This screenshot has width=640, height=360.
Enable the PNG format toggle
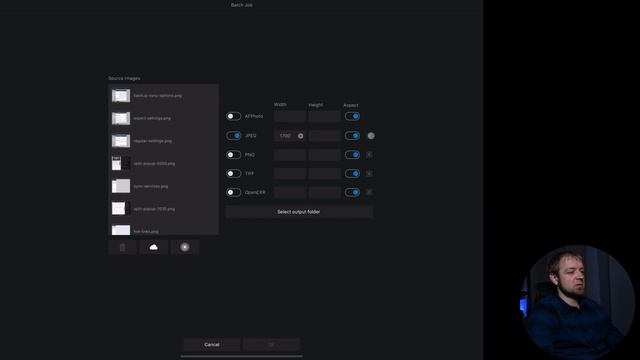pos(233,155)
